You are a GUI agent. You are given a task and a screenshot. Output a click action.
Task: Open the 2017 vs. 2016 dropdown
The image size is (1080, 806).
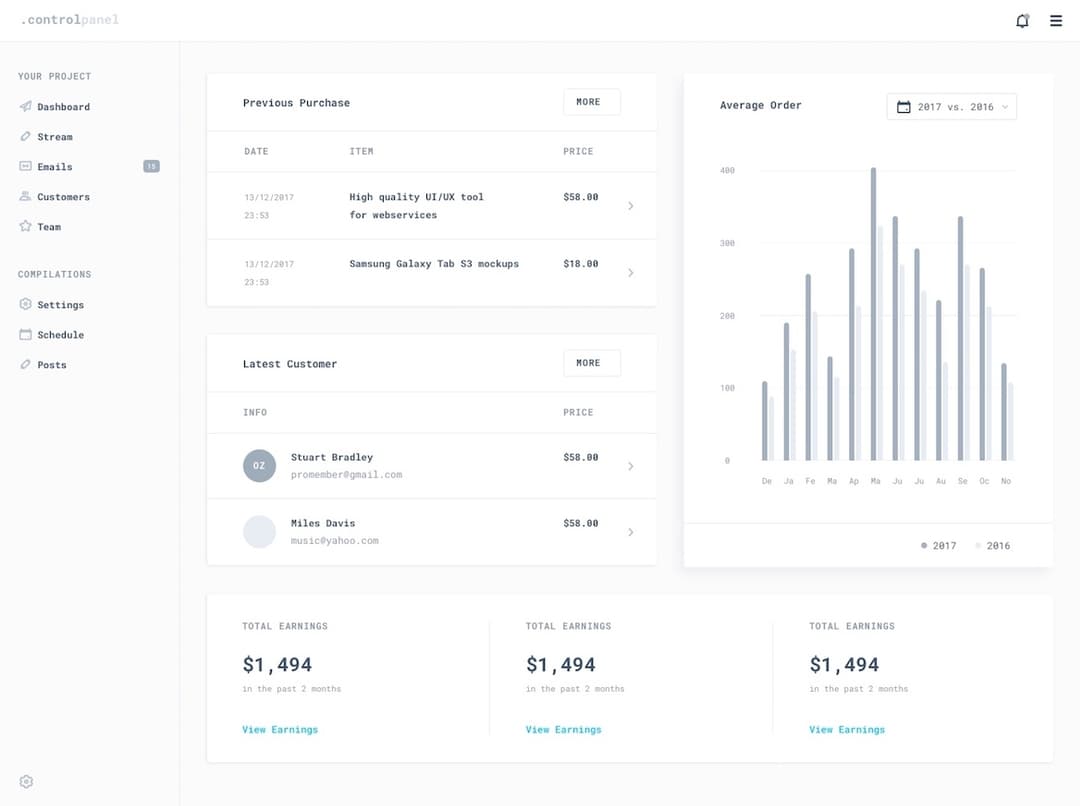click(x=951, y=106)
